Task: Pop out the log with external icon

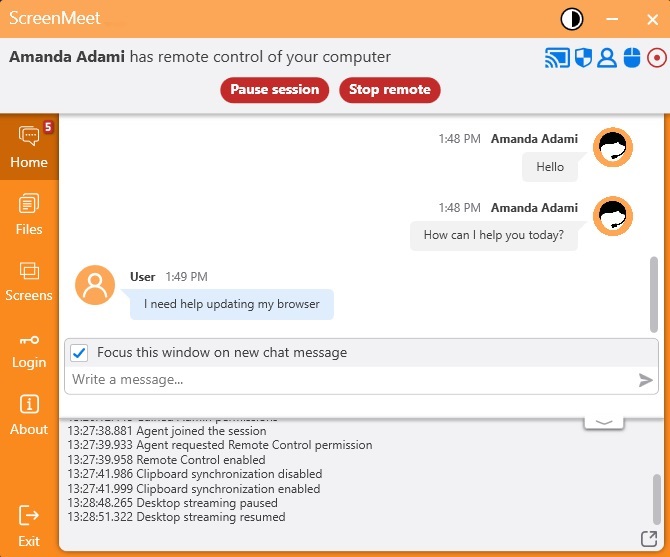Action: click(649, 539)
